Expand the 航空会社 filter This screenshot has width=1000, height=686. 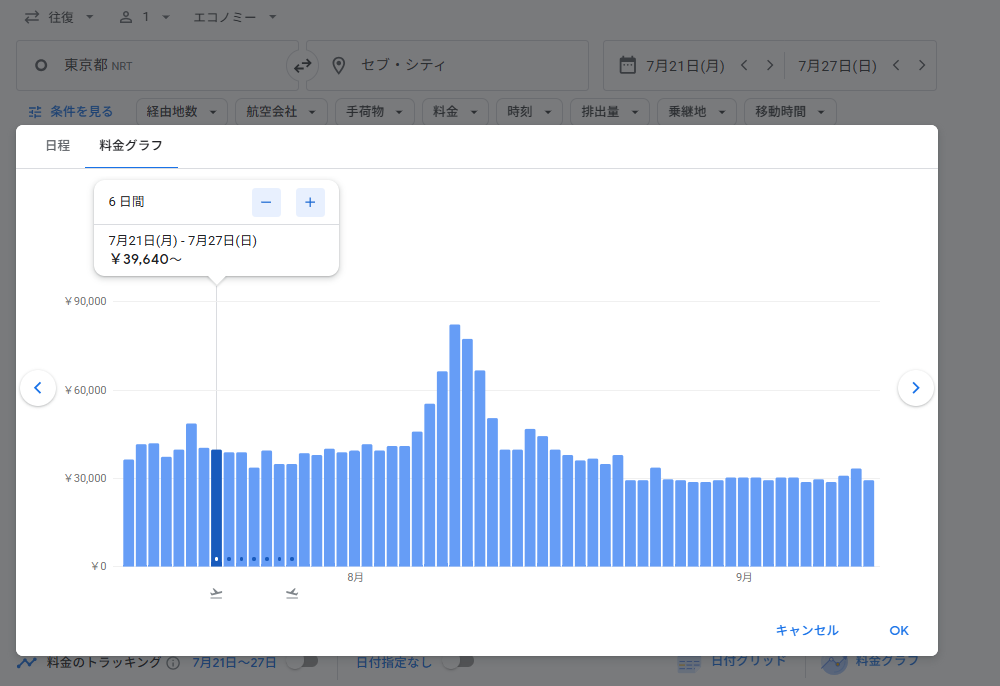281,112
